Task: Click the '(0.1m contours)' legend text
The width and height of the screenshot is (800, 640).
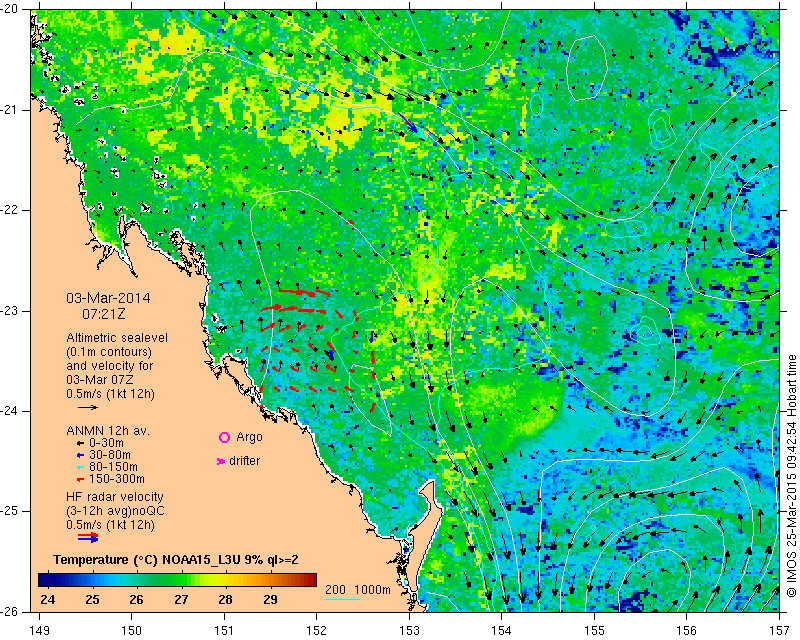Action: (x=109, y=352)
